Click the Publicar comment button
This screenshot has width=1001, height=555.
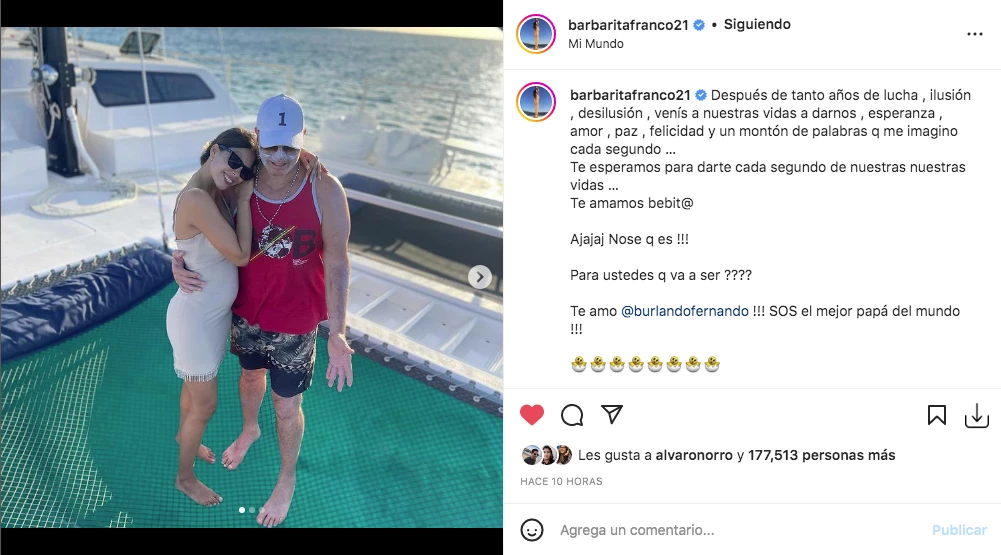pyautogui.click(x=959, y=530)
